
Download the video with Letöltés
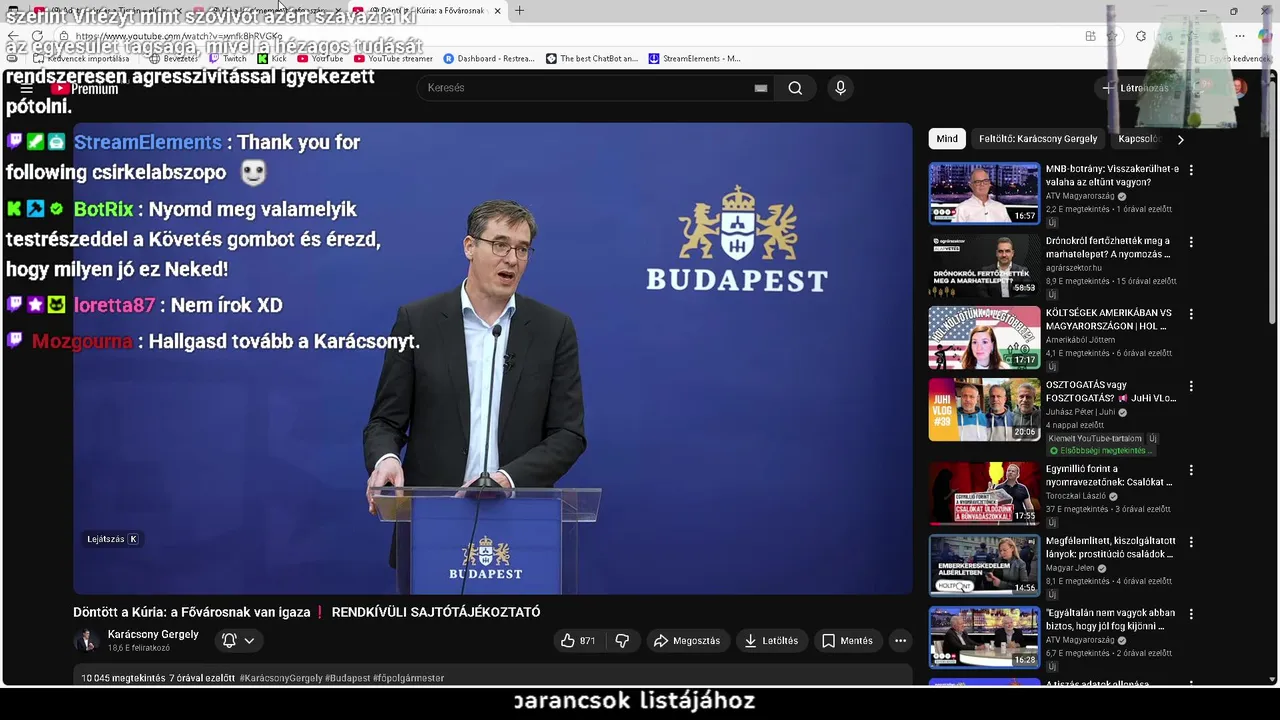(x=771, y=641)
